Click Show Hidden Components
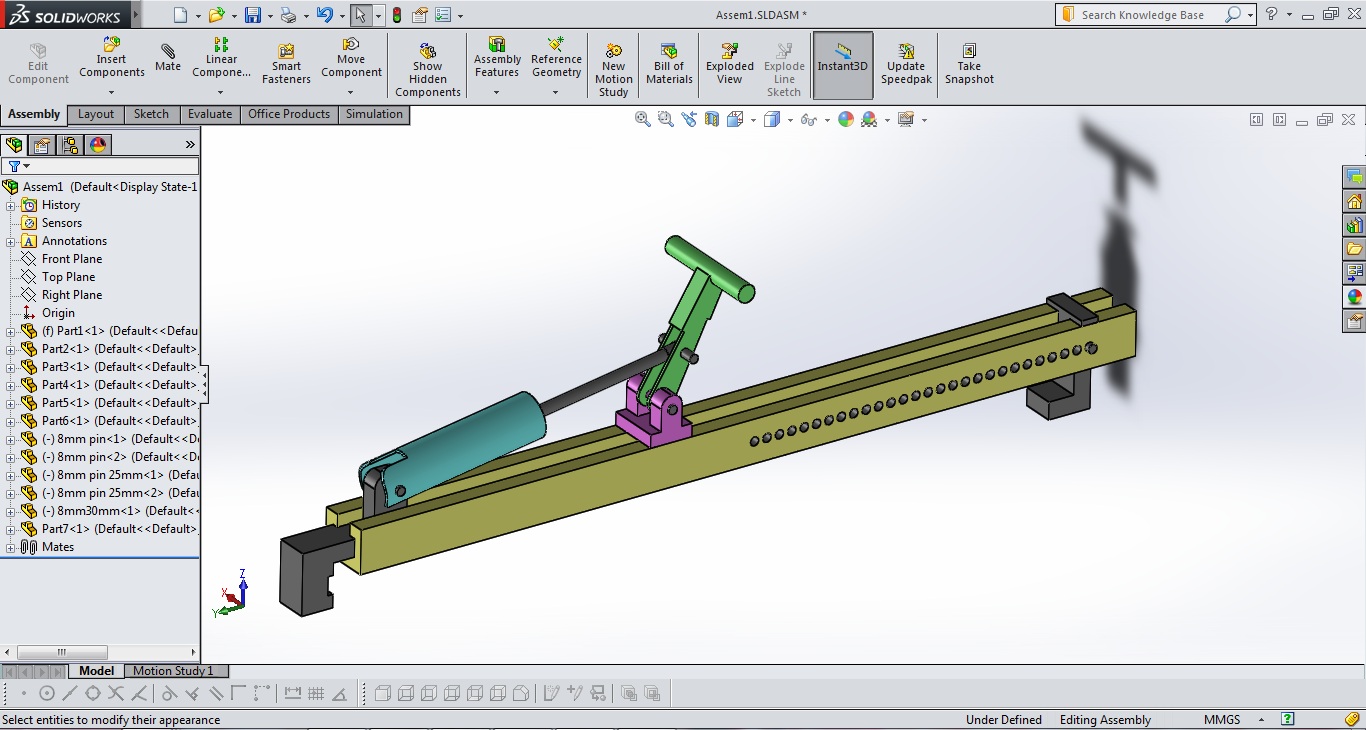 click(428, 70)
